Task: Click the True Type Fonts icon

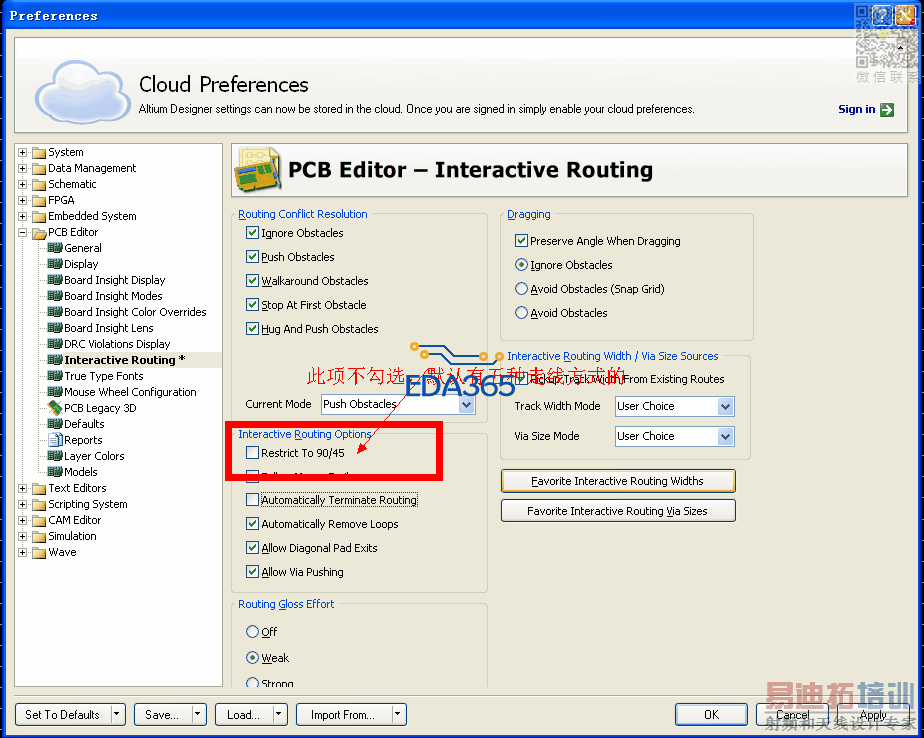Action: pos(55,376)
